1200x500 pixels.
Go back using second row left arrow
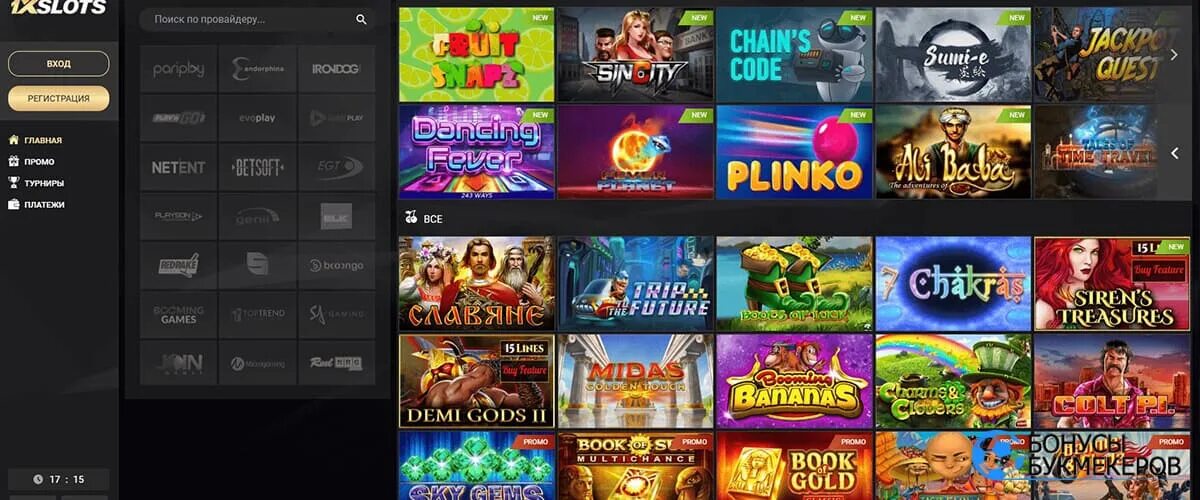[x=1174, y=153]
